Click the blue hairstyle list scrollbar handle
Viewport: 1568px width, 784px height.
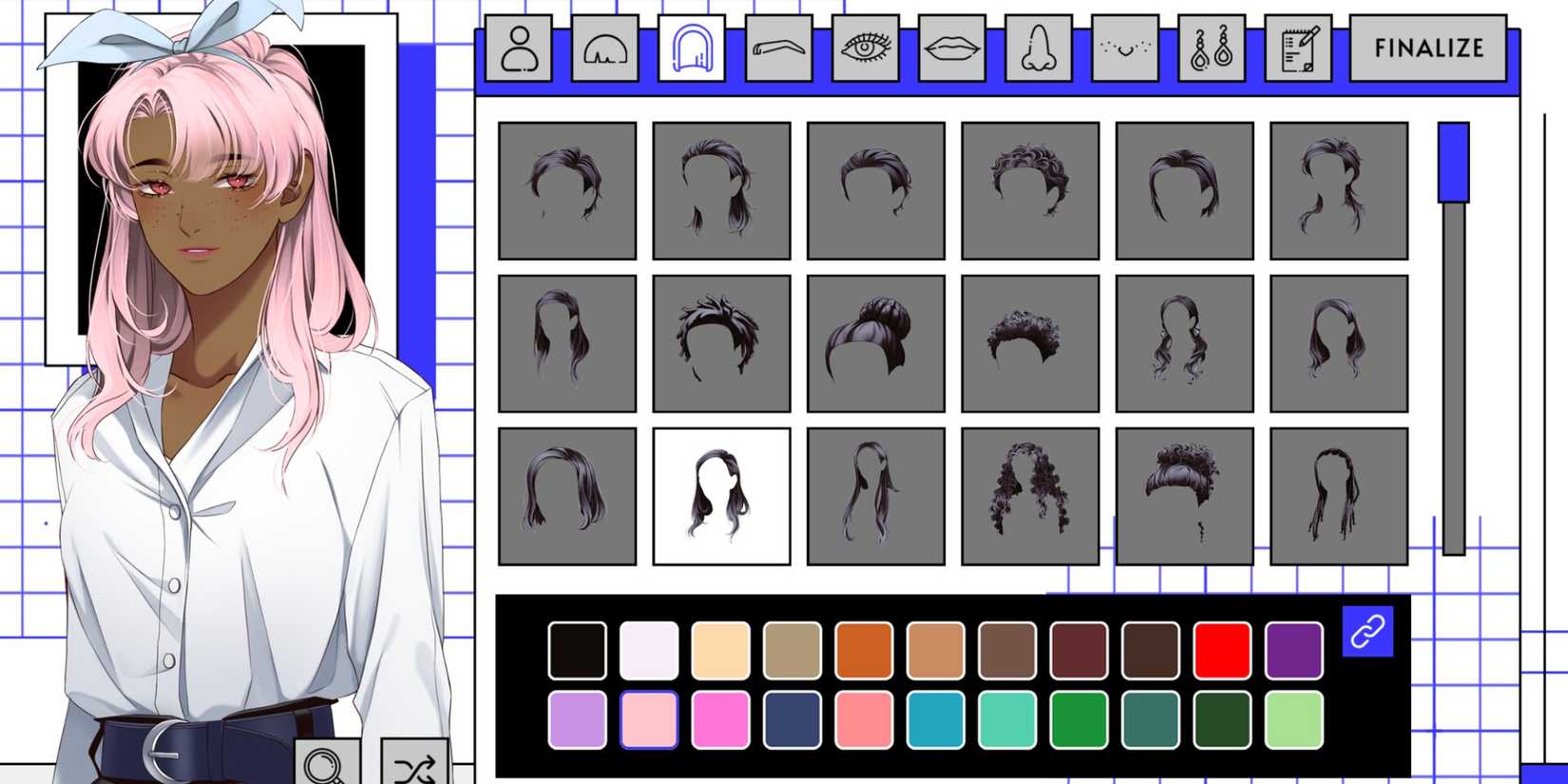point(1453,163)
